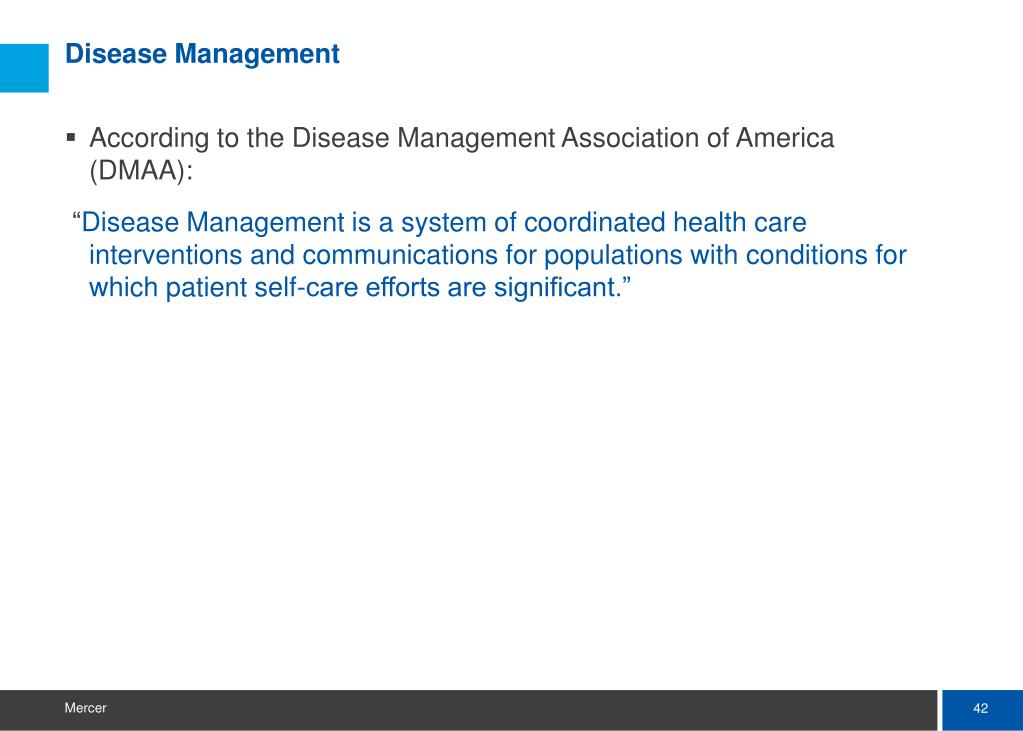1023x731 pixels.
Task: Click the '(DMAA):' text
Action: [142, 171]
